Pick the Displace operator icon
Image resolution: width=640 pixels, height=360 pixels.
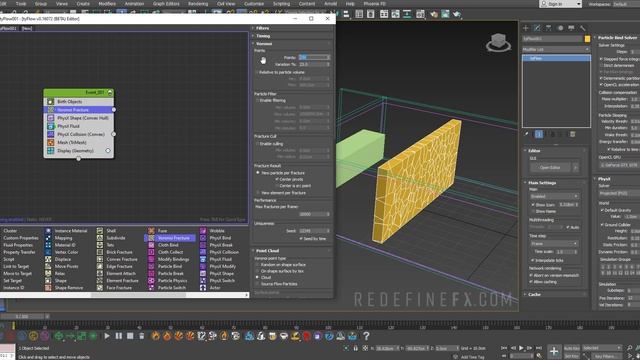tap(48, 259)
